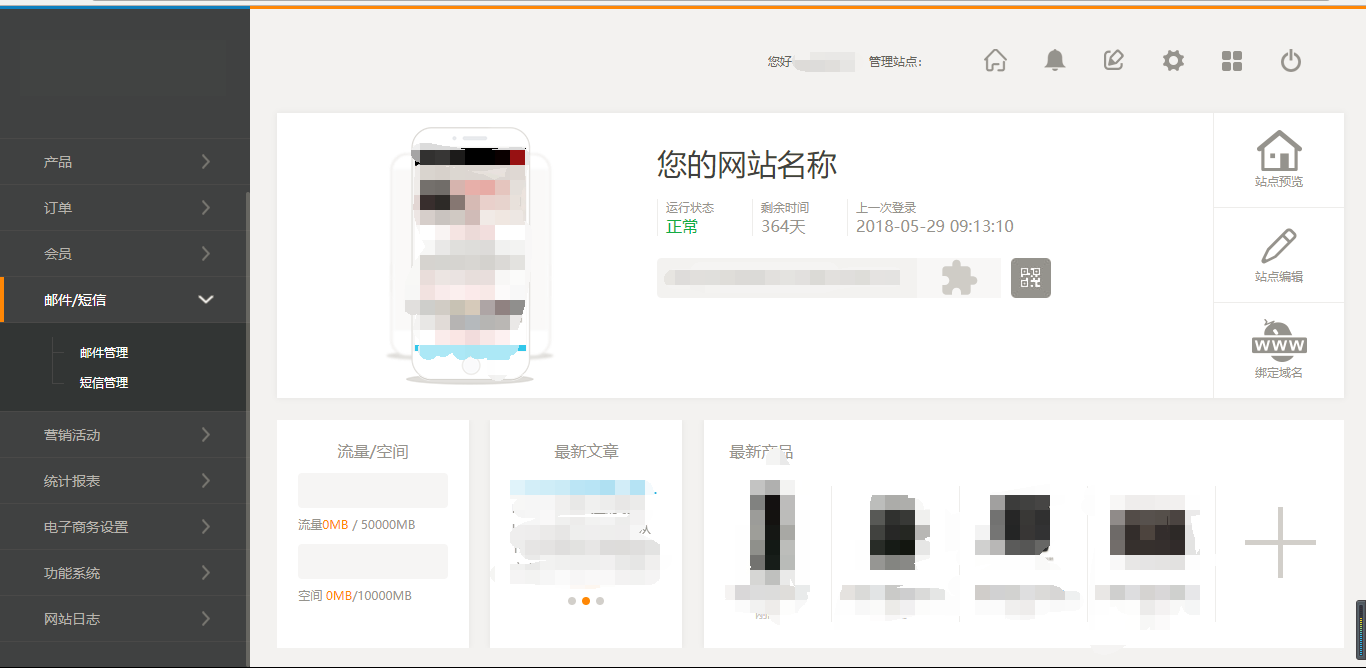Select 短信管理 submenu item

pyautogui.click(x=104, y=383)
